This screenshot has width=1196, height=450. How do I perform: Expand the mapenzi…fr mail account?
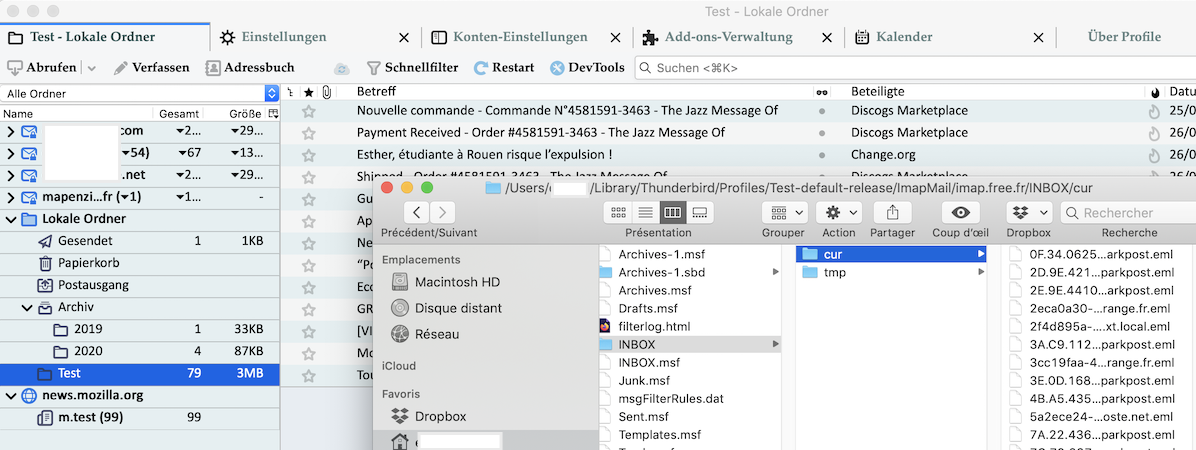10,198
